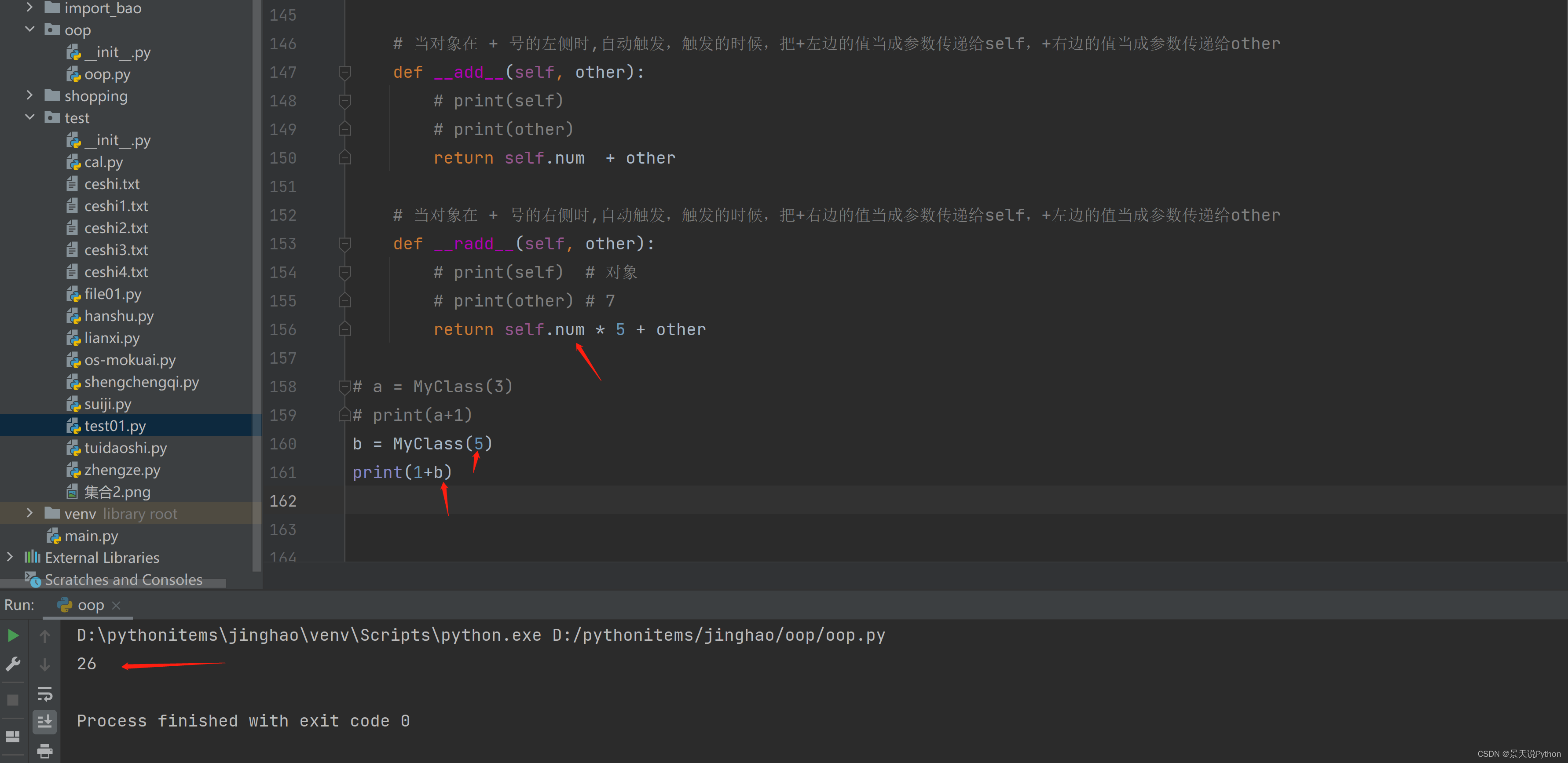Click the up arrow in run console
The image size is (1568, 763).
point(45,636)
